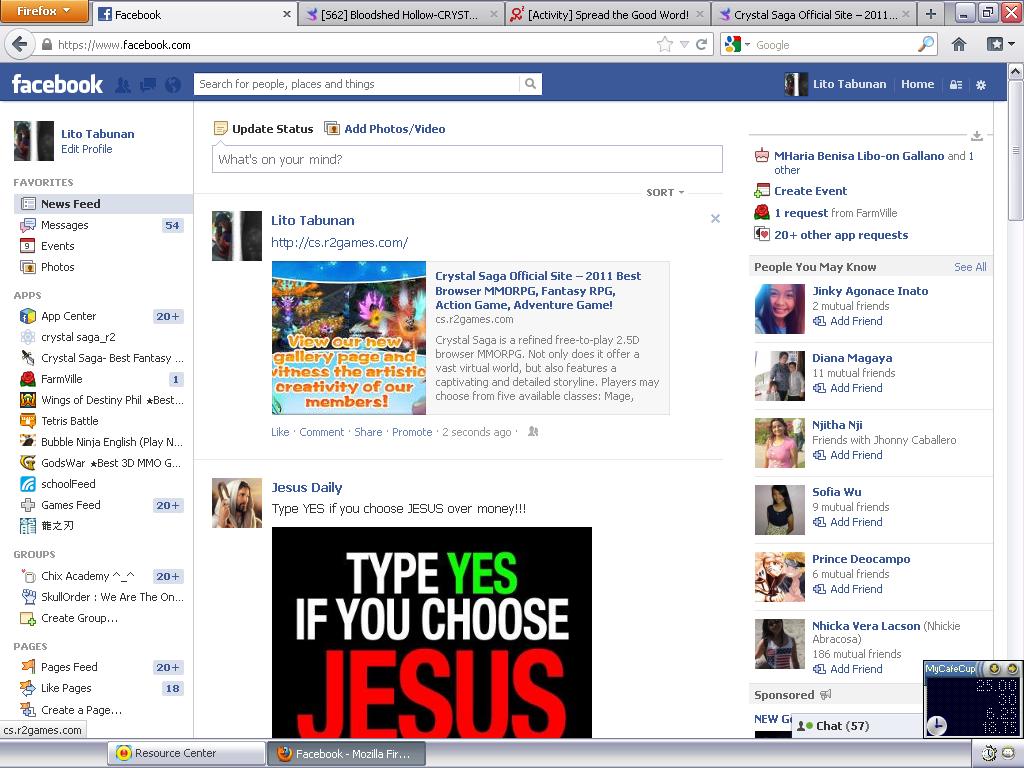Open the notifications globe icon
The height and width of the screenshot is (768, 1024).
[173, 85]
